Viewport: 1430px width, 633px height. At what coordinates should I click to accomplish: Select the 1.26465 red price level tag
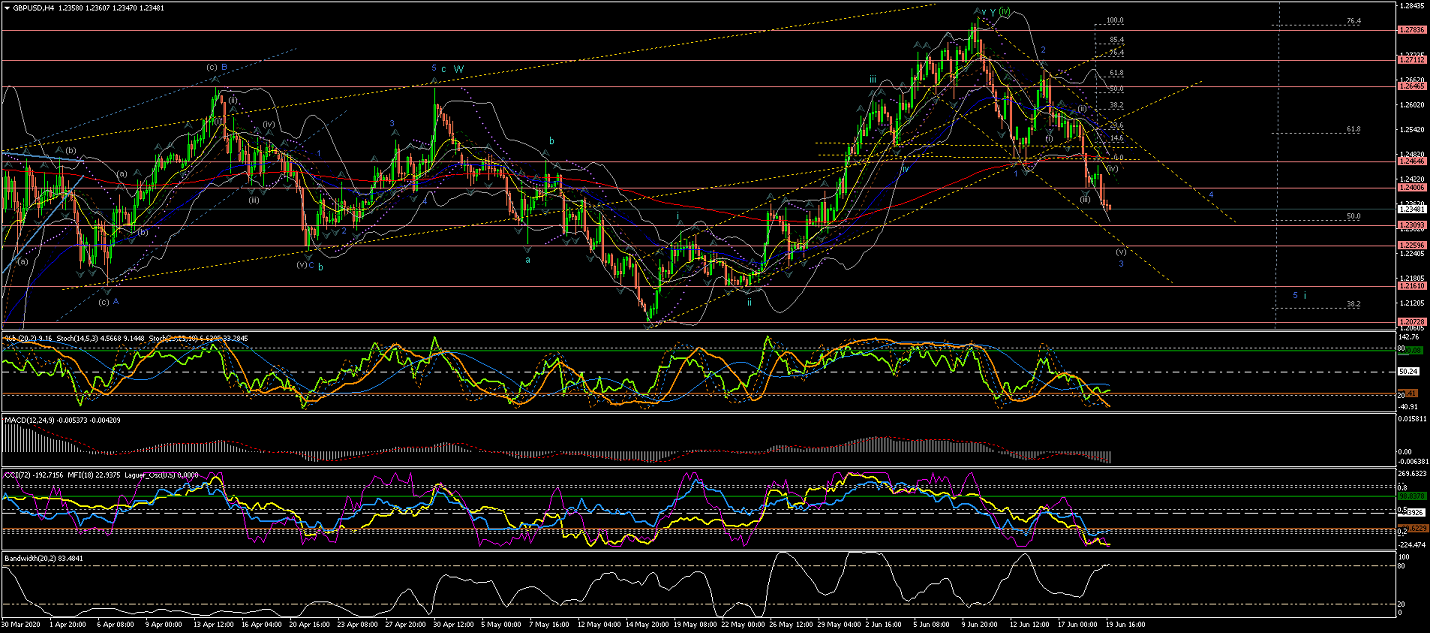(1411, 87)
